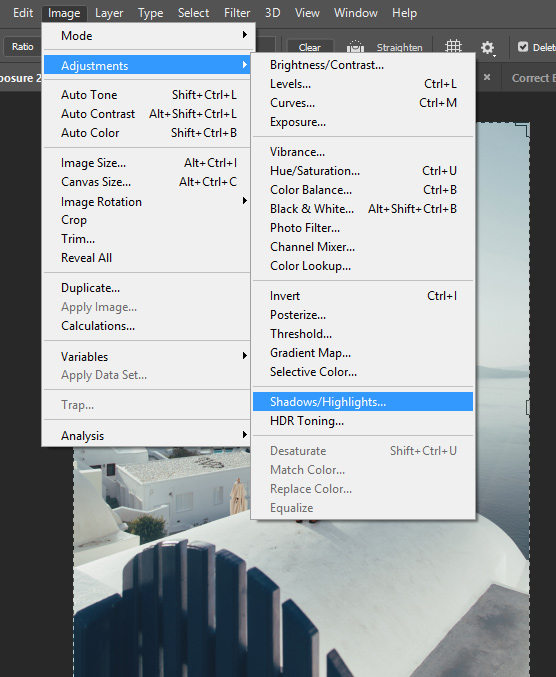
Task: Open the Type menu
Action: 151,13
